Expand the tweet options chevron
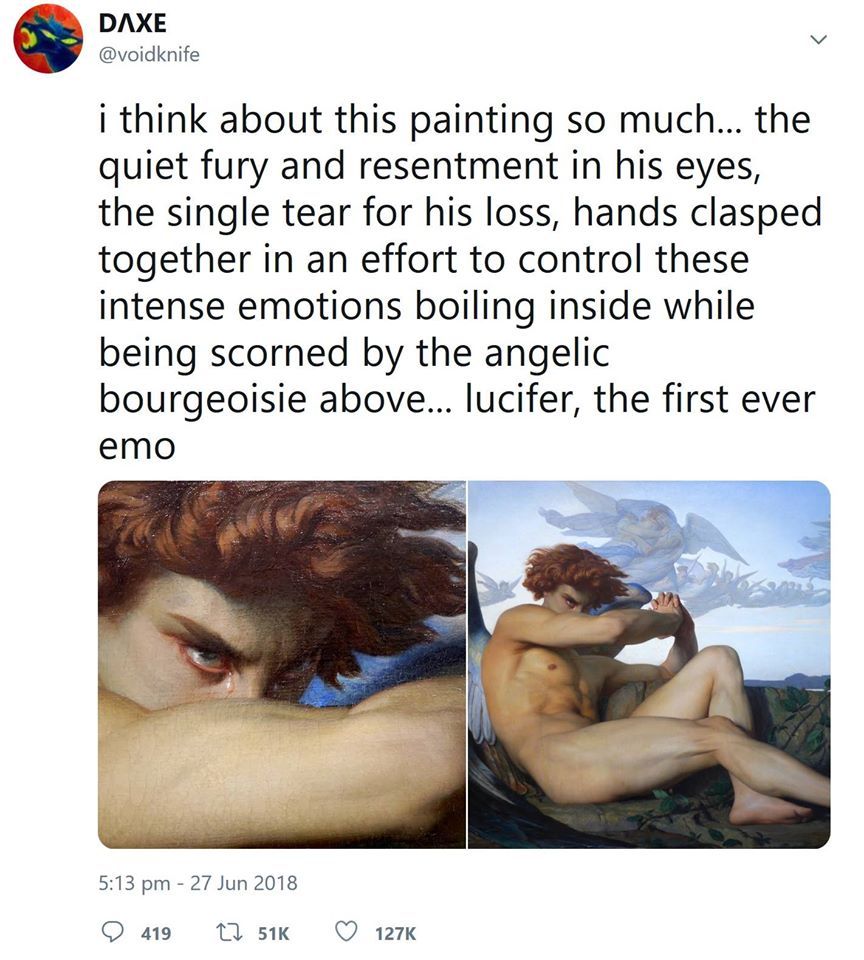This screenshot has height=960, width=864. (817, 40)
